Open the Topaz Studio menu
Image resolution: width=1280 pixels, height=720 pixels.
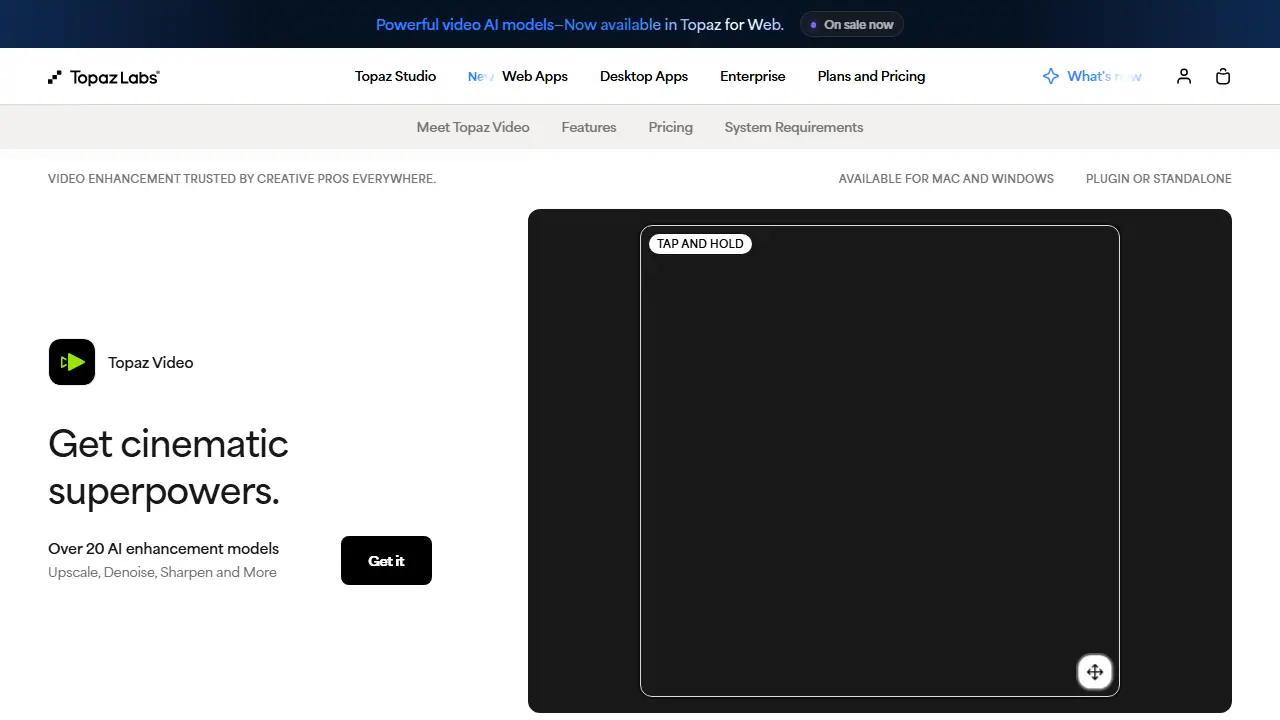coord(395,76)
